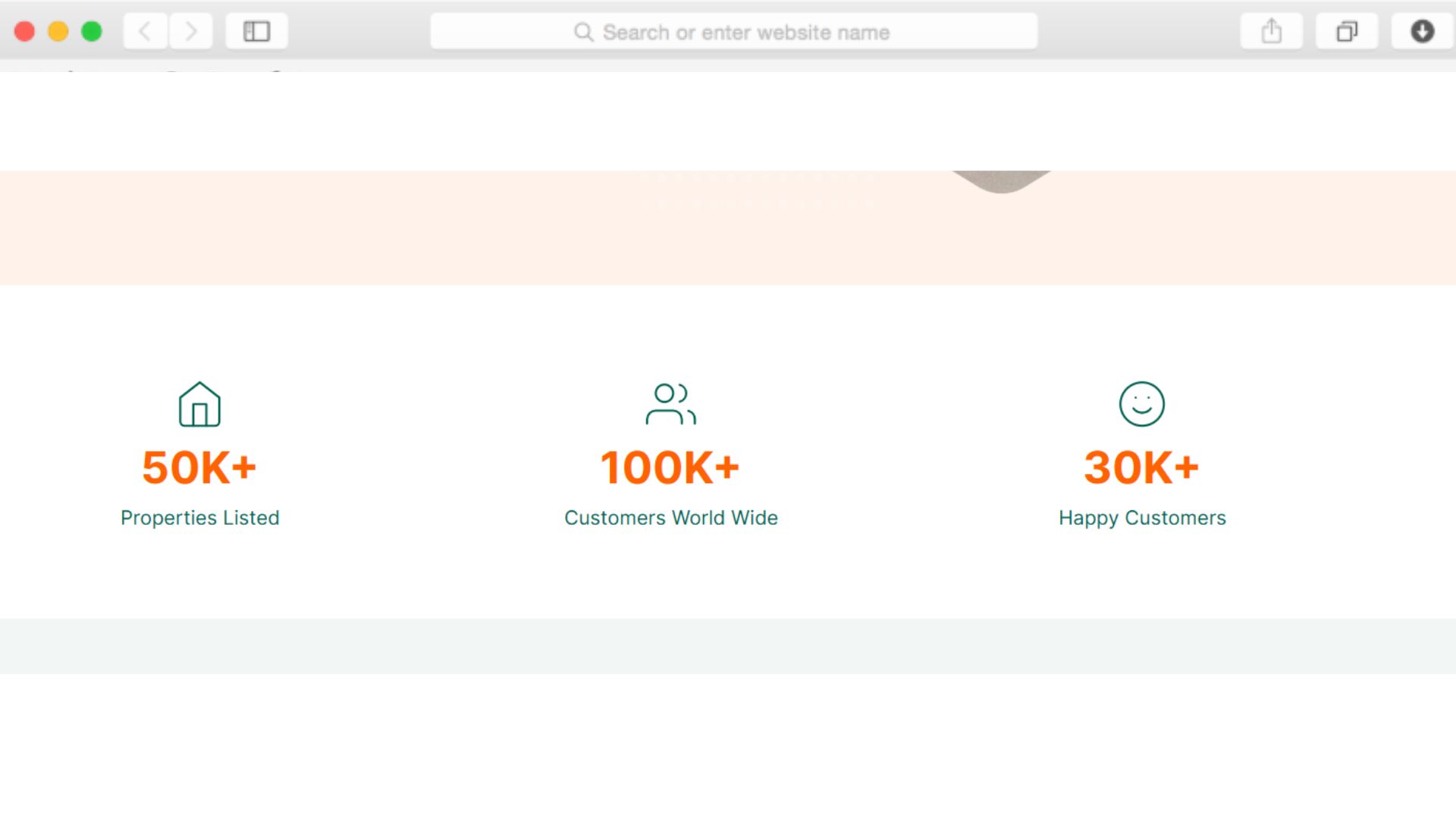1456x819 pixels.
Task: Select the Customers World Wide label
Action: tap(670, 518)
